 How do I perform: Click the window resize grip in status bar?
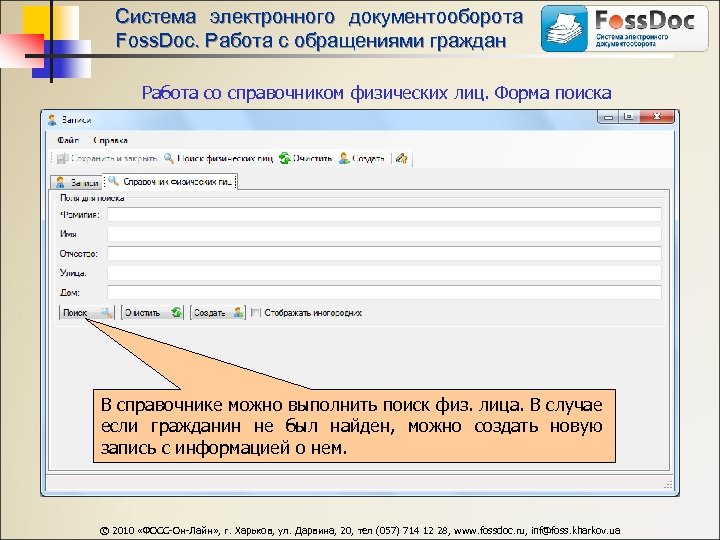668,484
